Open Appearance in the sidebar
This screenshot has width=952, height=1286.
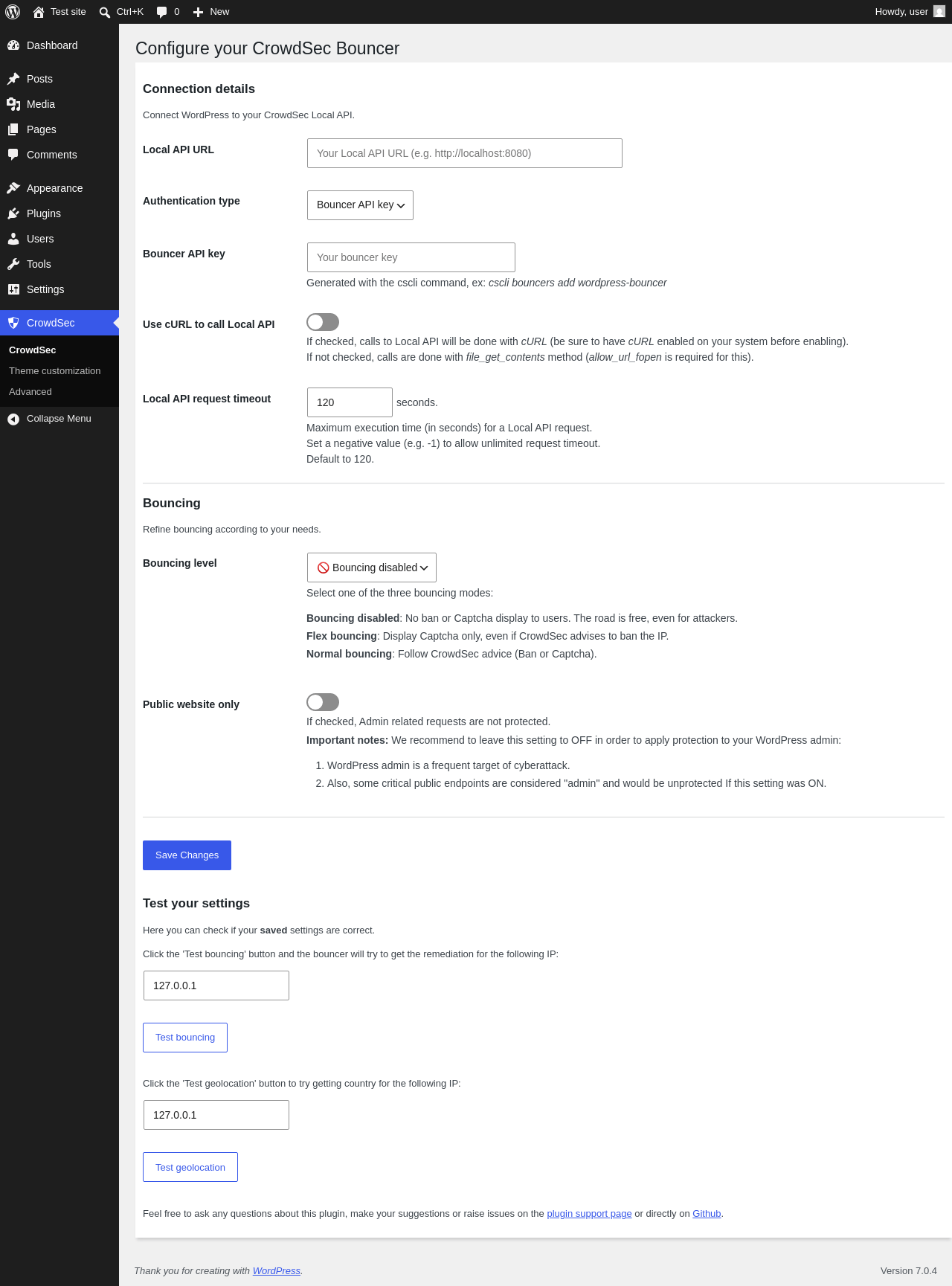point(59,188)
